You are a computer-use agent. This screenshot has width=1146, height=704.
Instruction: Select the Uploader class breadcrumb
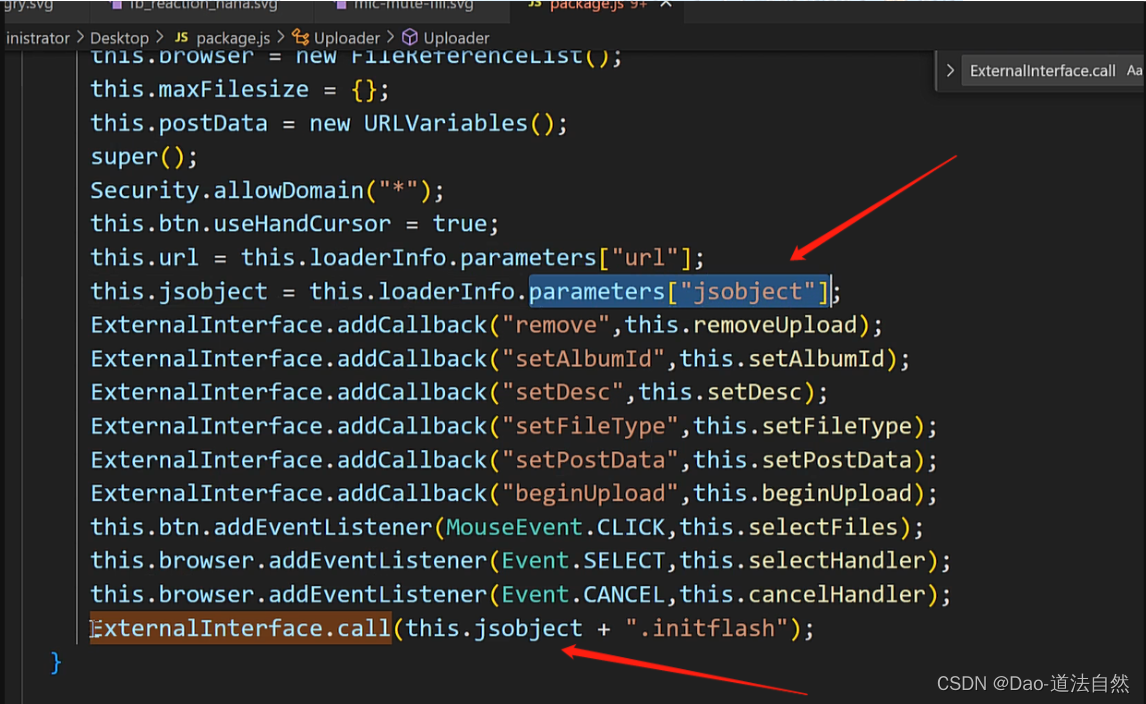click(347, 38)
